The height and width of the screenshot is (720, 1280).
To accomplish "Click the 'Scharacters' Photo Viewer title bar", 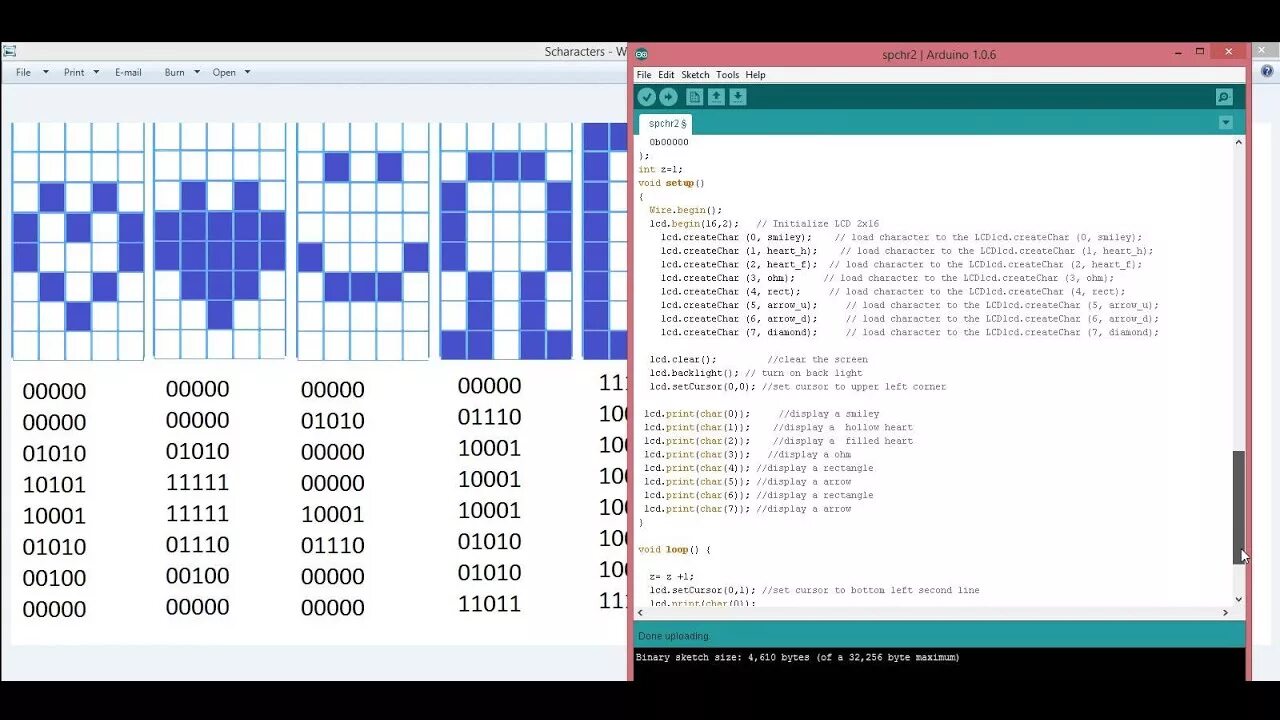I will pyautogui.click(x=585, y=51).
